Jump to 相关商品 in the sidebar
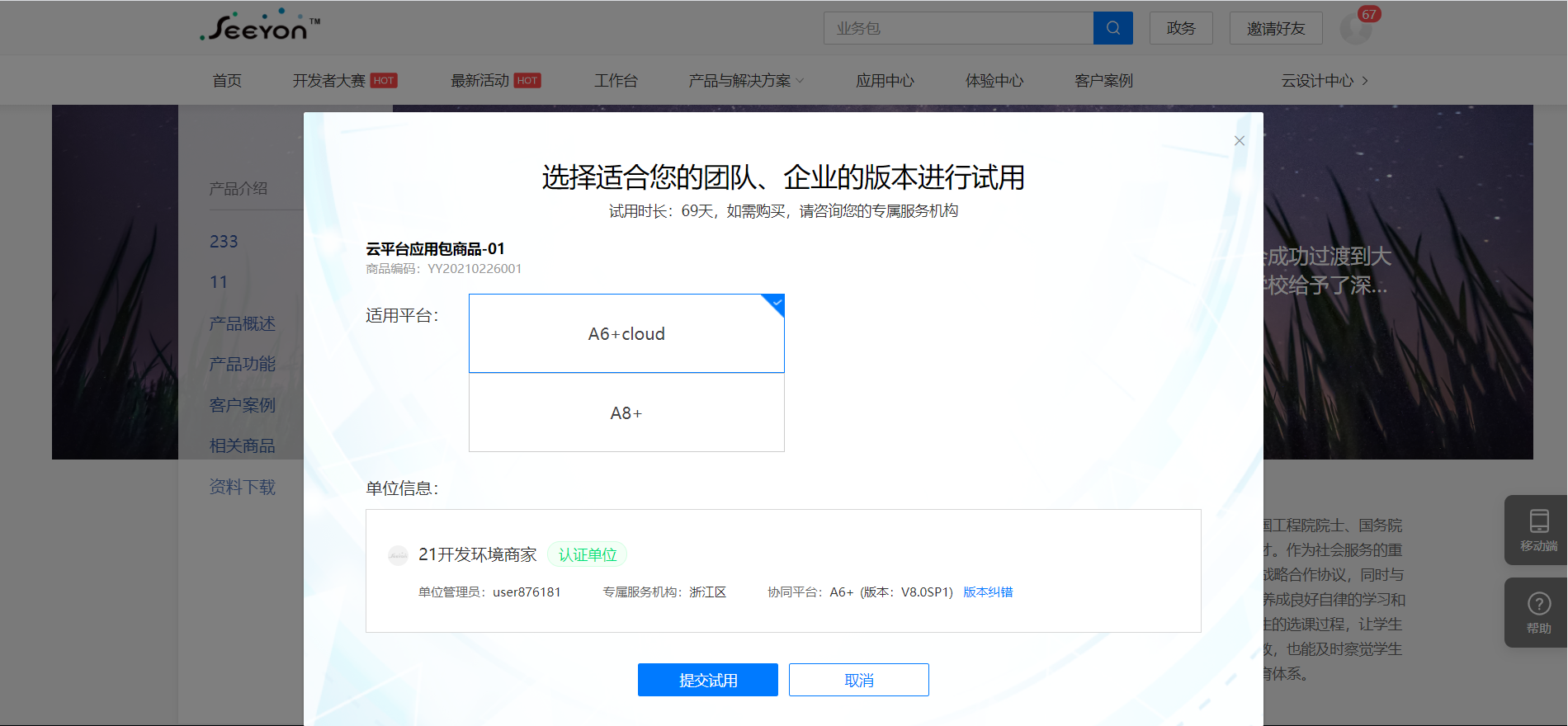Image resolution: width=1568 pixels, height=726 pixels. tap(243, 445)
